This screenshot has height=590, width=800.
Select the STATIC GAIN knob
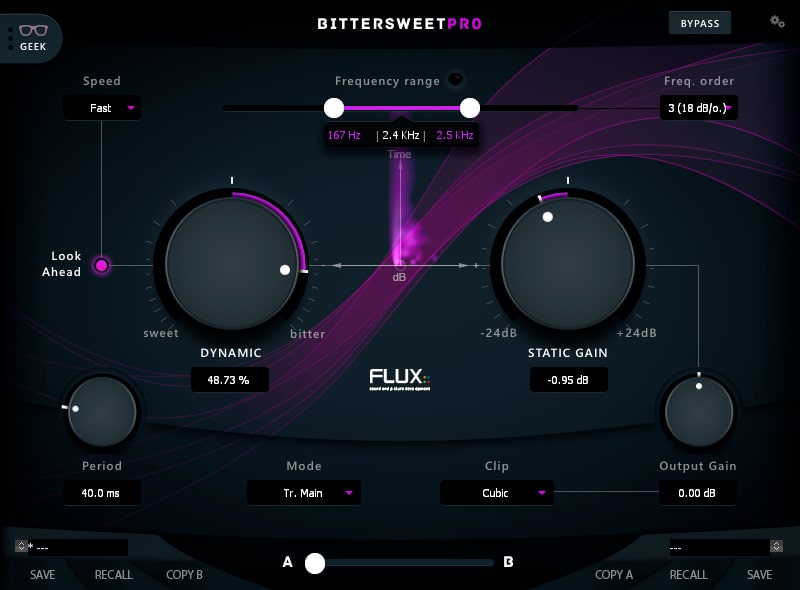pos(568,263)
